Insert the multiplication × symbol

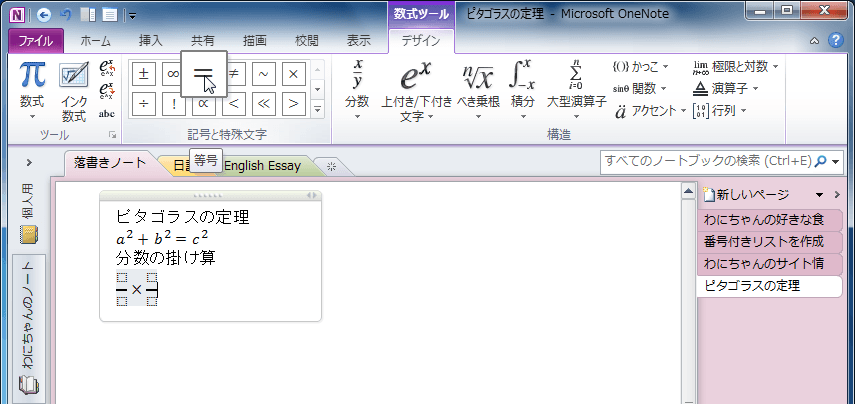[x=294, y=74]
